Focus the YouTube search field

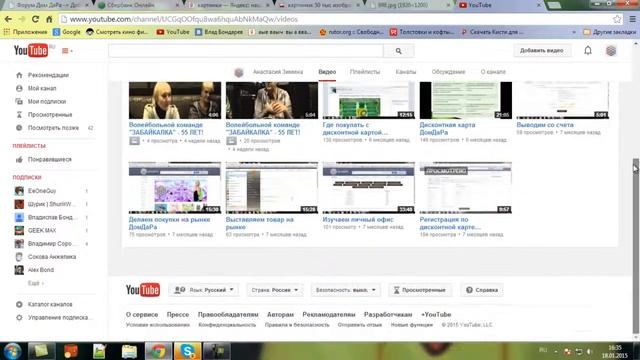click(x=246, y=51)
